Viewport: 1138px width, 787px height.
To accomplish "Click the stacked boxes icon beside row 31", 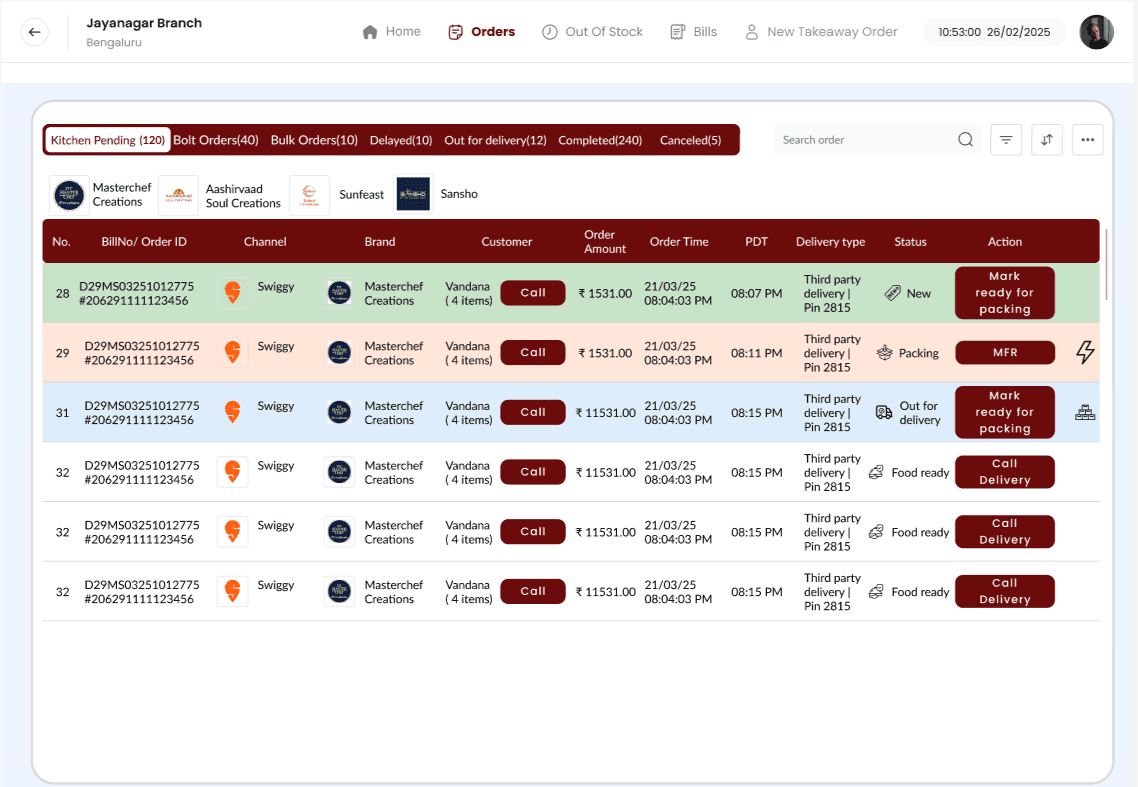I will pos(1084,411).
